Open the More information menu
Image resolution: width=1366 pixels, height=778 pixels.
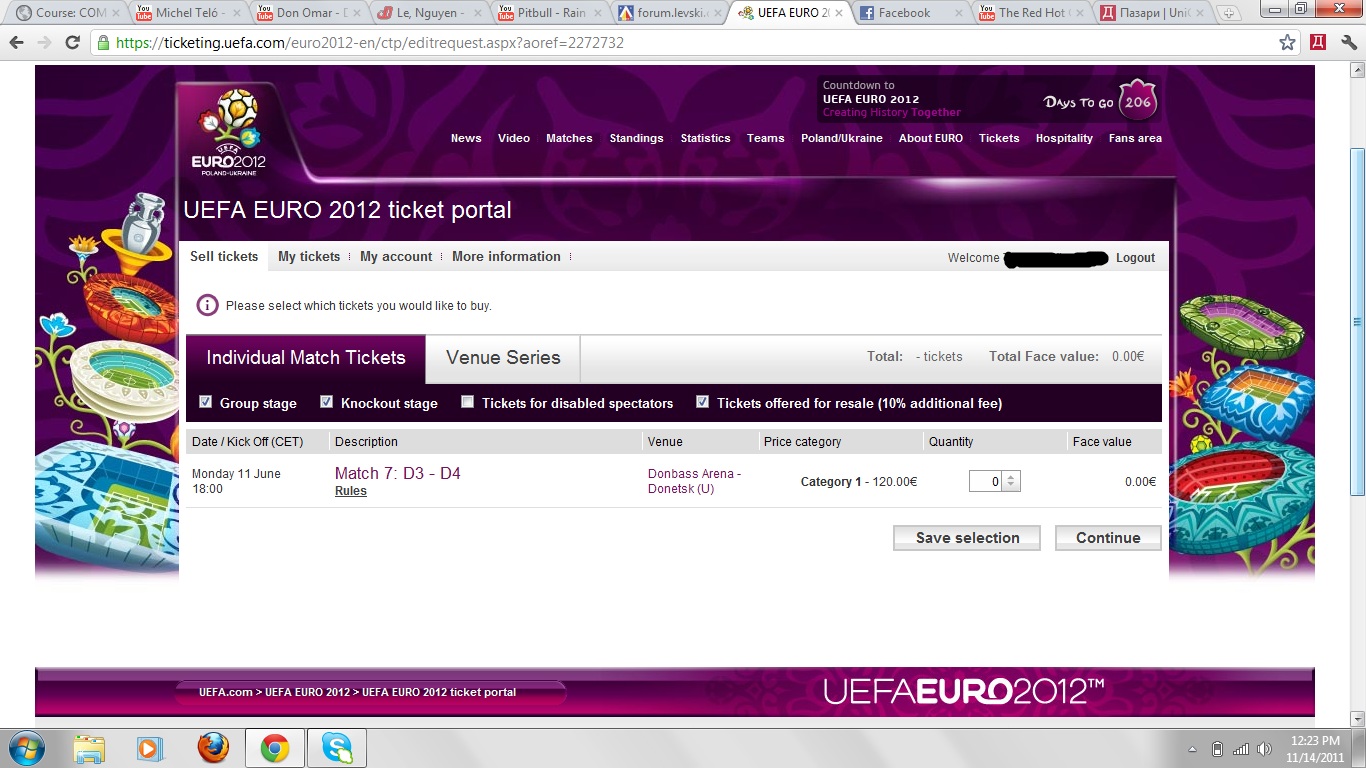point(506,256)
